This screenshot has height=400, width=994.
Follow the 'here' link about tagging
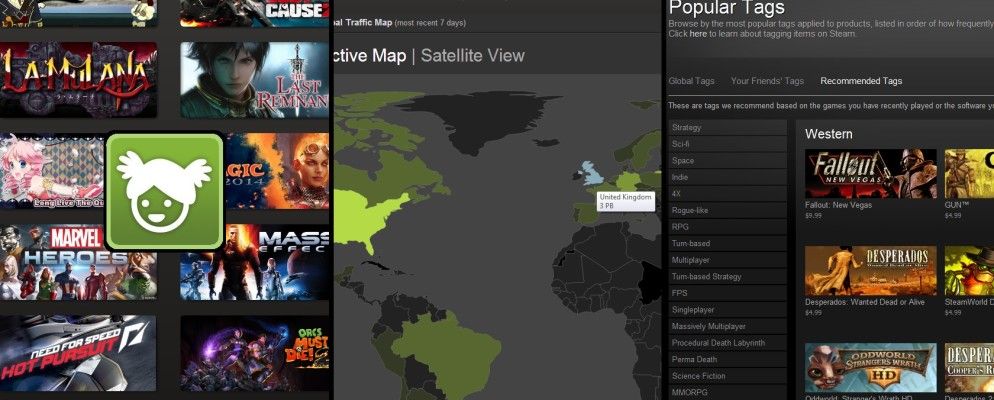tap(698, 34)
